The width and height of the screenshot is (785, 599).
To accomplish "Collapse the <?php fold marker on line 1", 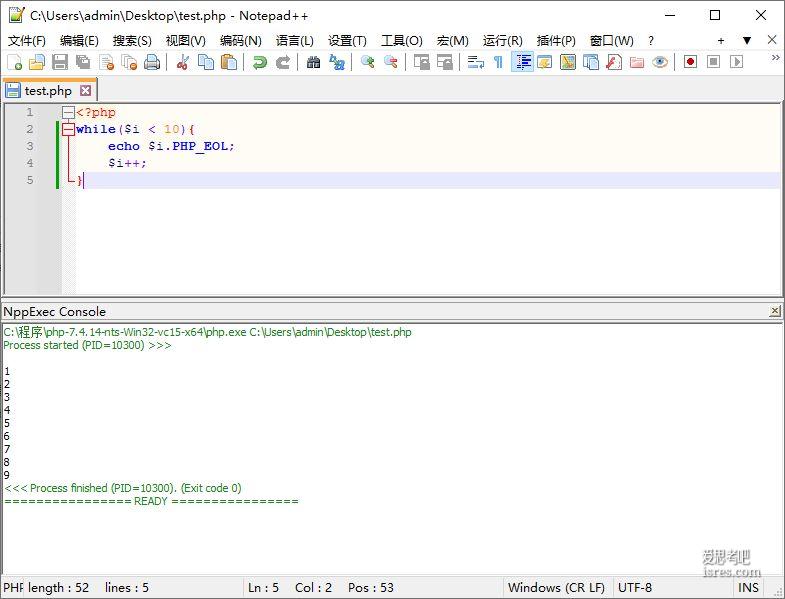I will pos(68,113).
